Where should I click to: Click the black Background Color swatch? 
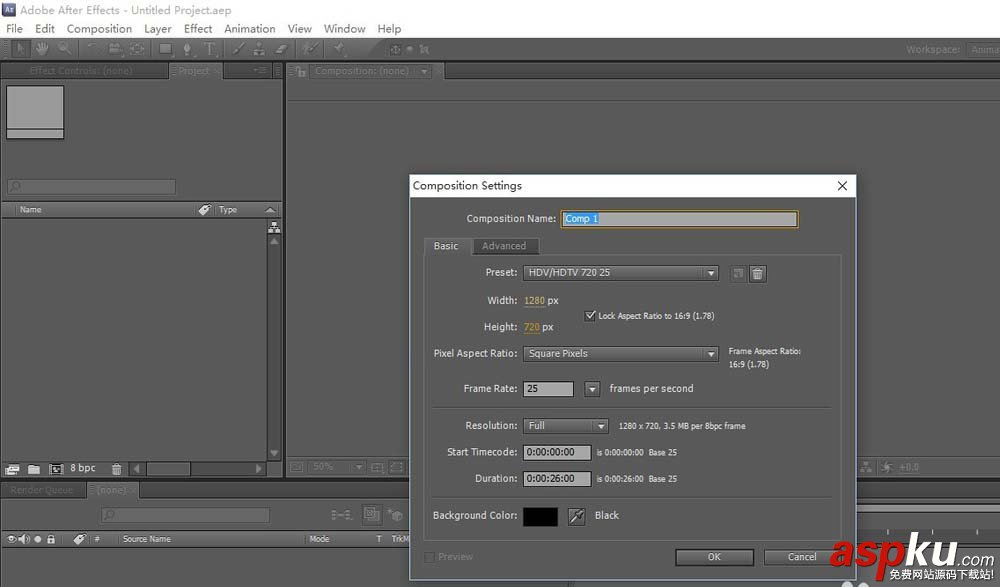click(x=540, y=516)
